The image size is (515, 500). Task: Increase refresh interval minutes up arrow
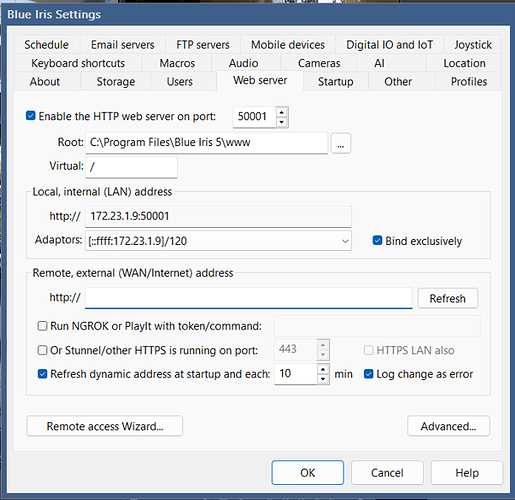[323, 369]
